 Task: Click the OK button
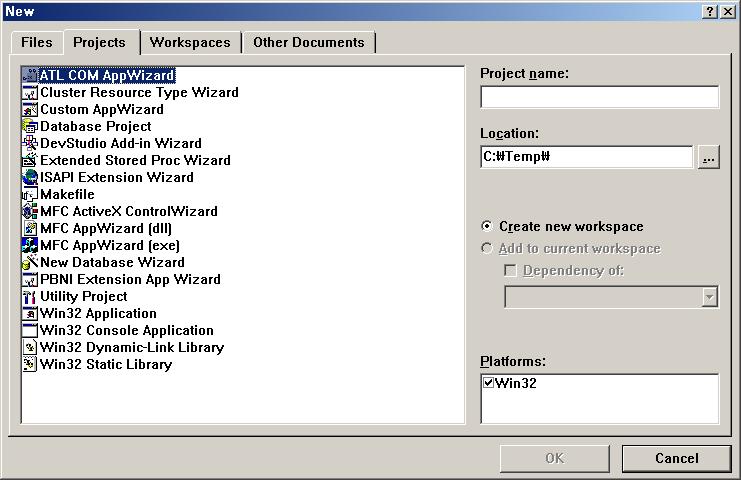tap(554, 458)
